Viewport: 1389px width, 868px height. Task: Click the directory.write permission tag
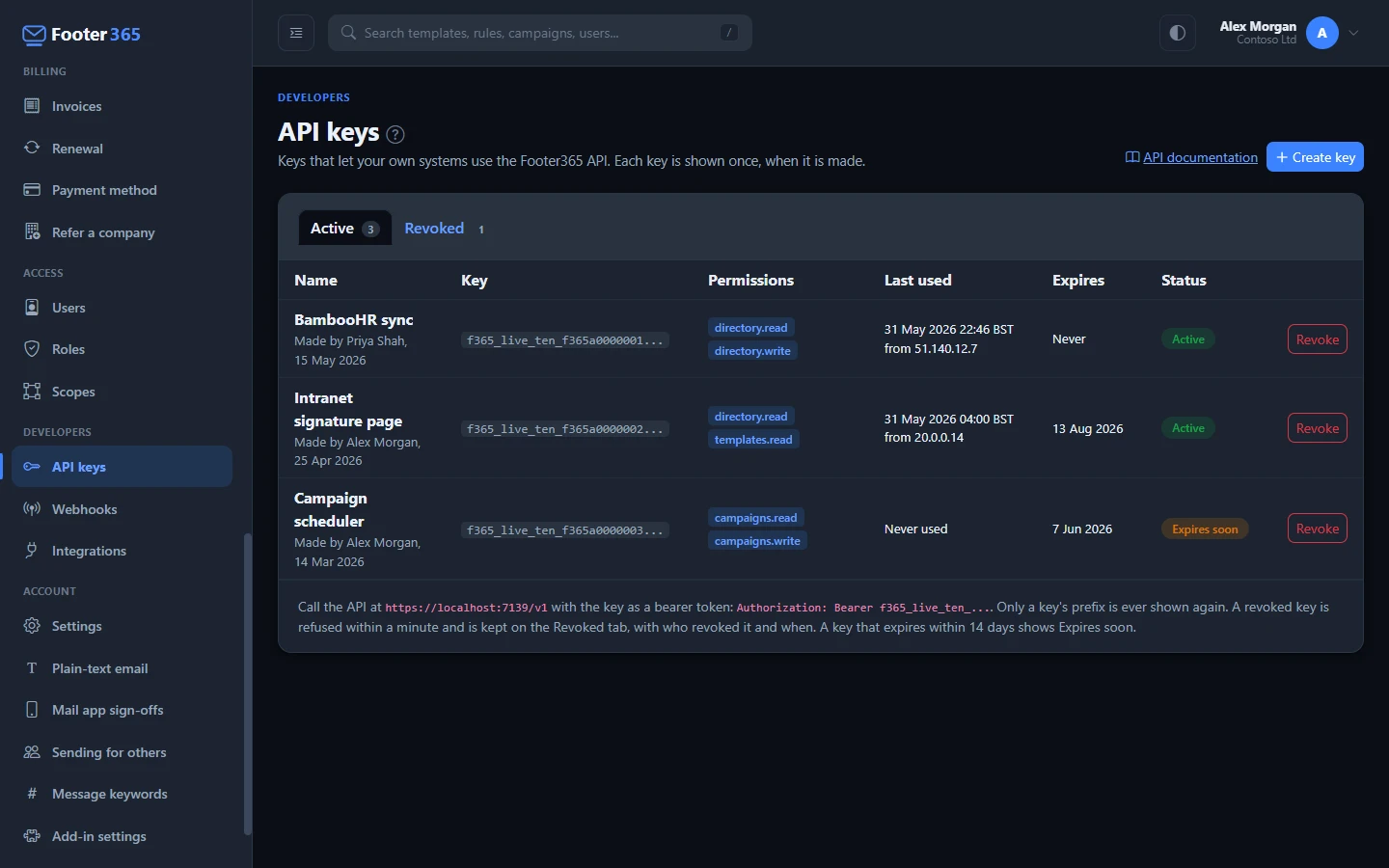point(752,351)
